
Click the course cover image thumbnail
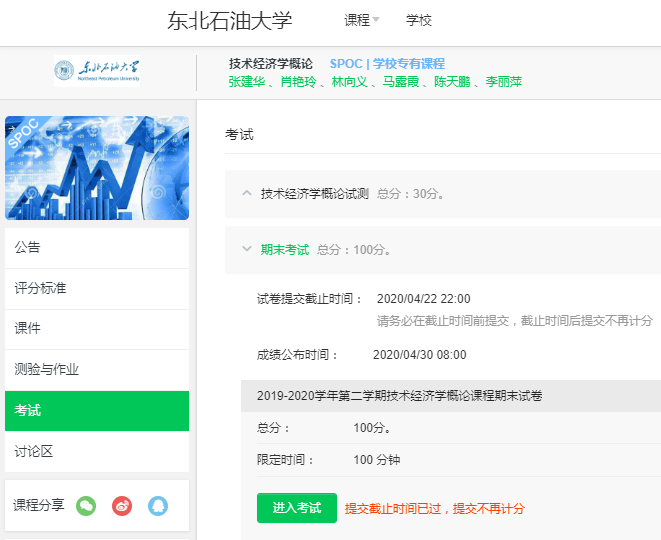click(96, 168)
